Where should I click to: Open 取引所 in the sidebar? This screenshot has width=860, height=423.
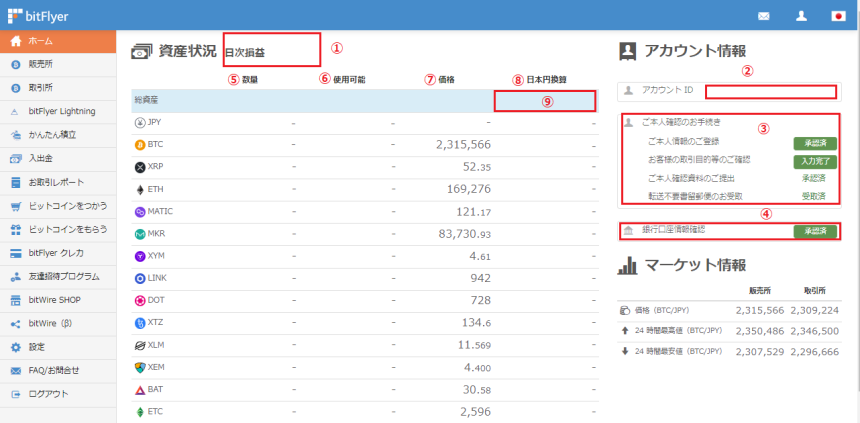[x=58, y=88]
